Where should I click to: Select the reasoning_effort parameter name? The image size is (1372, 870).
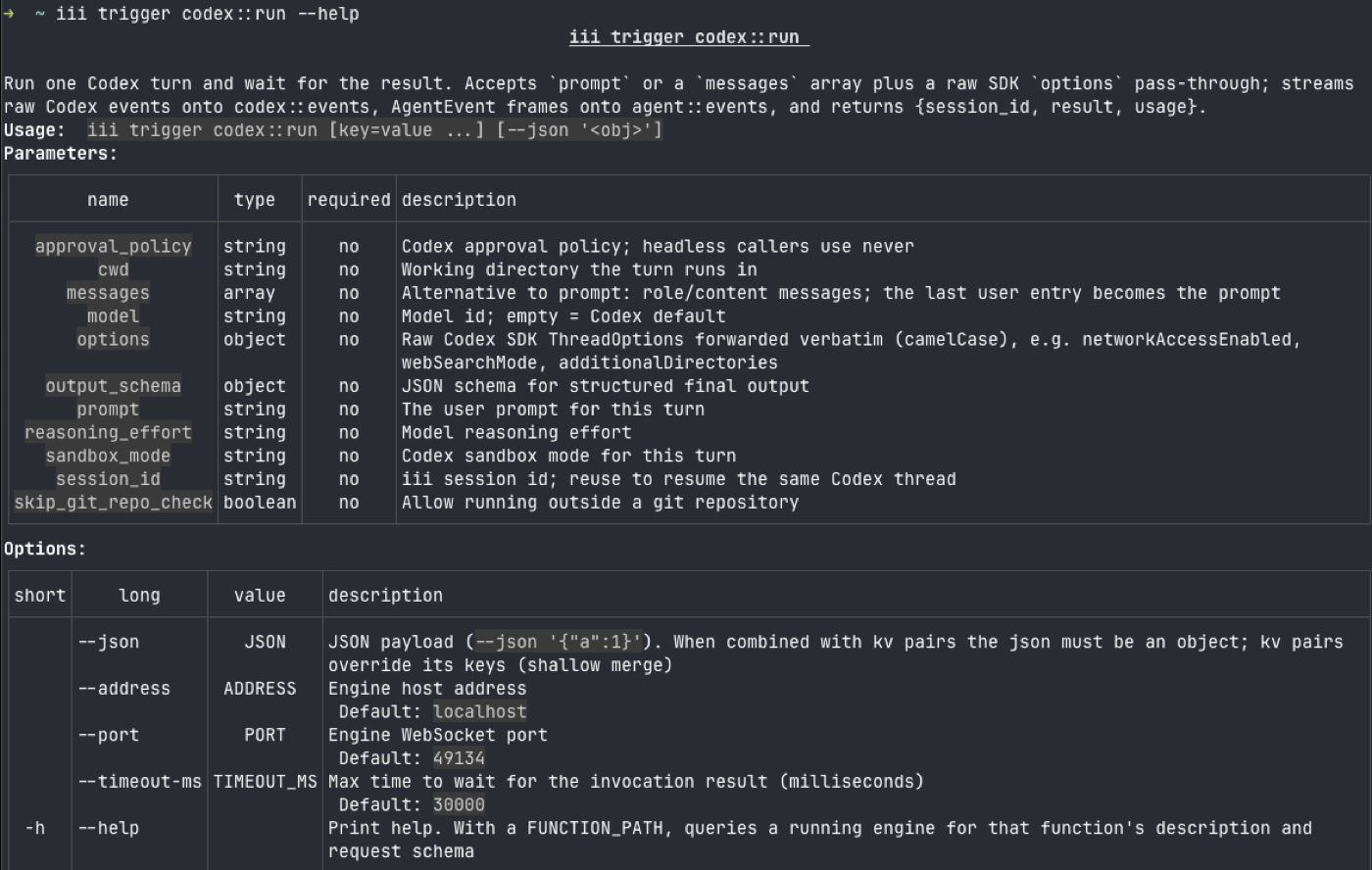pyautogui.click(x=108, y=433)
